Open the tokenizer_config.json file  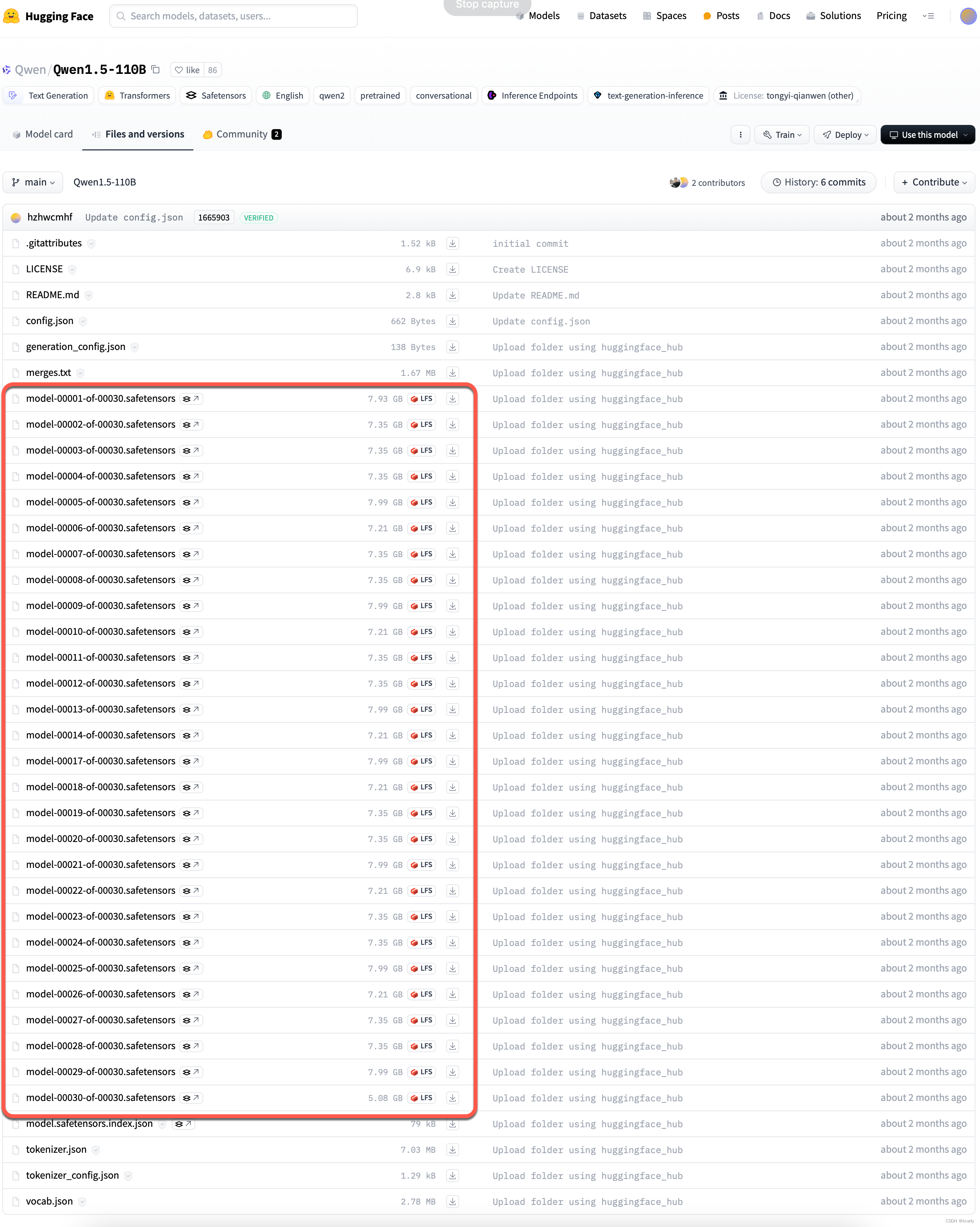[72, 1175]
